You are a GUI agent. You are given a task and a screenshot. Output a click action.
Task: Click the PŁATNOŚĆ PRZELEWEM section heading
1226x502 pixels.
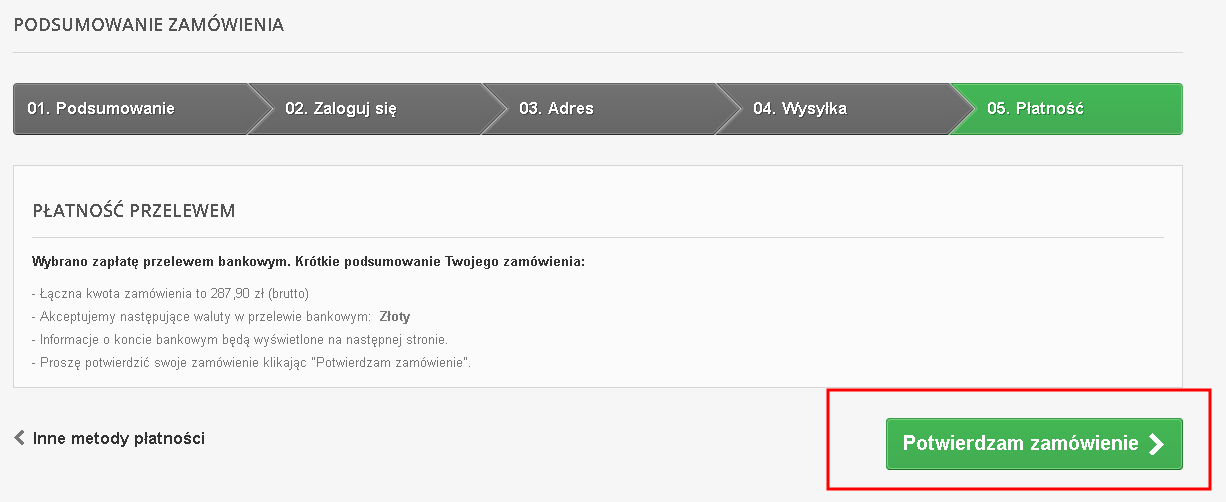[x=134, y=211]
